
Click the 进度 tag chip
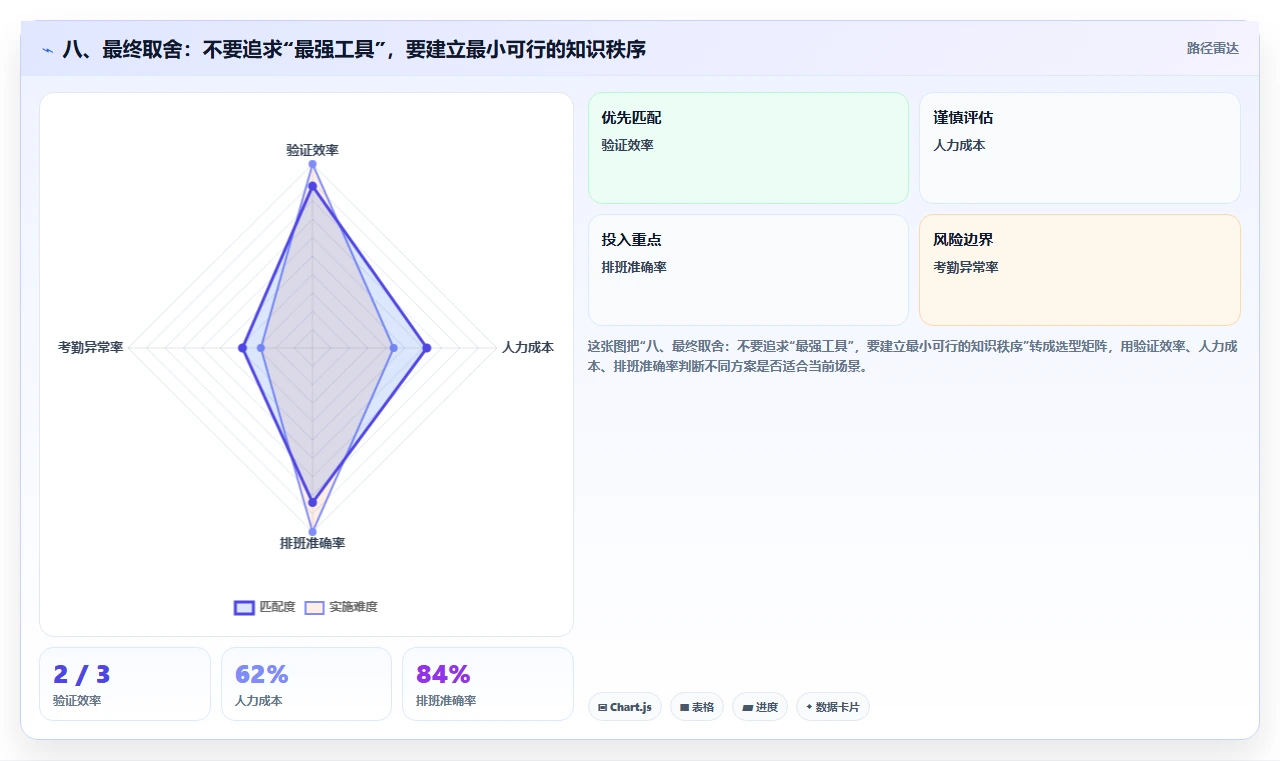pos(760,707)
